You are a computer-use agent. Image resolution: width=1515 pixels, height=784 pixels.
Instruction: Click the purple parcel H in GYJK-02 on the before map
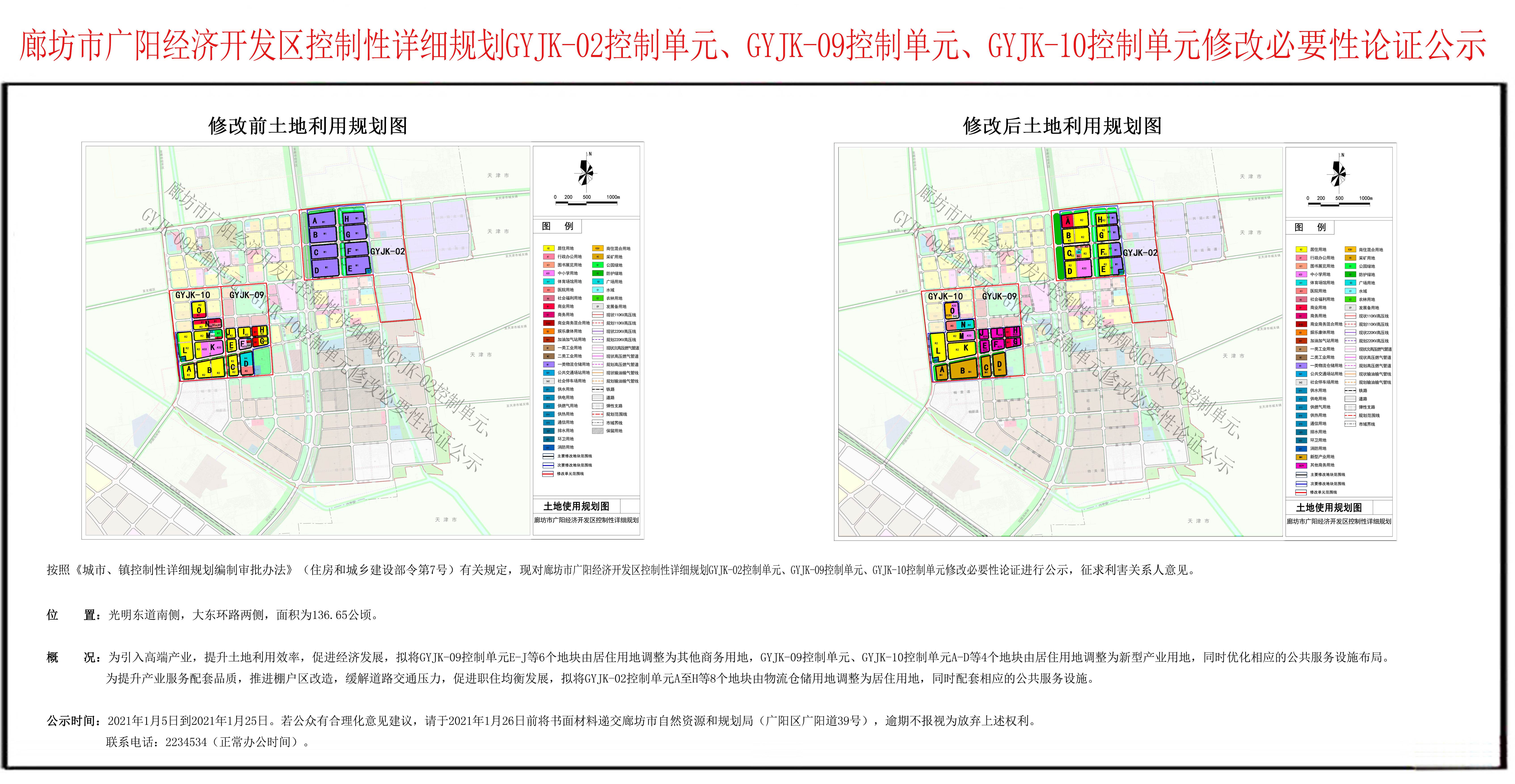(x=354, y=218)
